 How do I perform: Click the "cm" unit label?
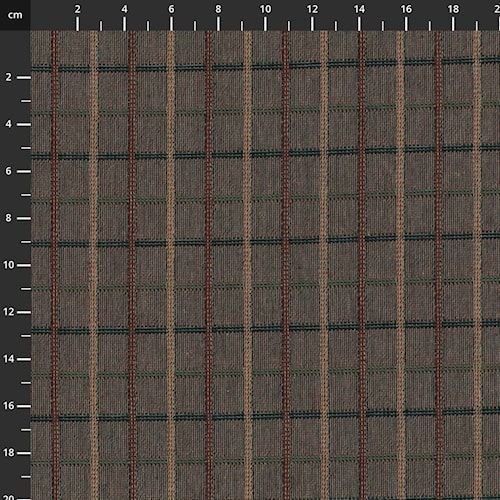click(15, 15)
